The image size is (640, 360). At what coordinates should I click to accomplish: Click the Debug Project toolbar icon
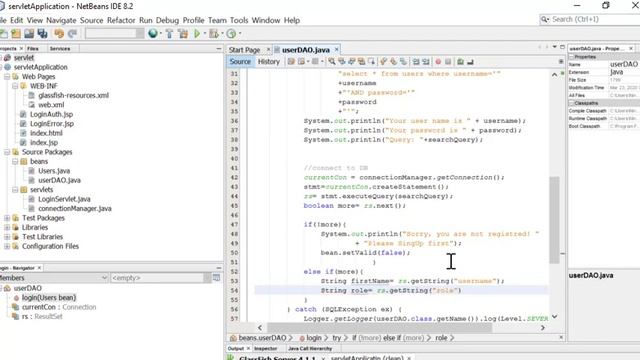tap(213, 33)
